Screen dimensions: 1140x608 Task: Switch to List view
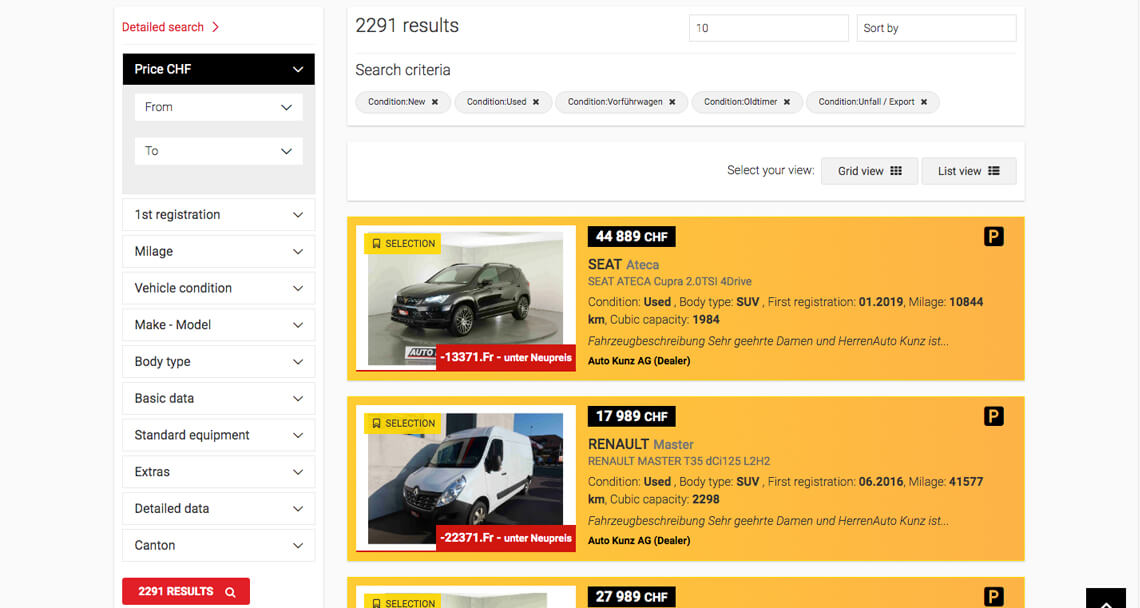[968, 171]
